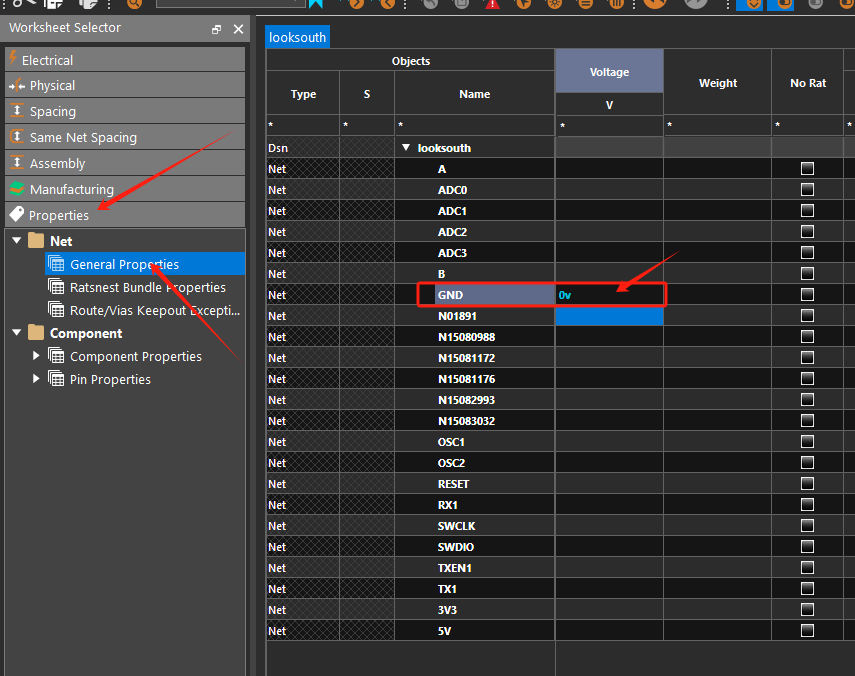Toggle No Rat checkbox for net SWDIO
855x676 pixels.
tap(807, 546)
